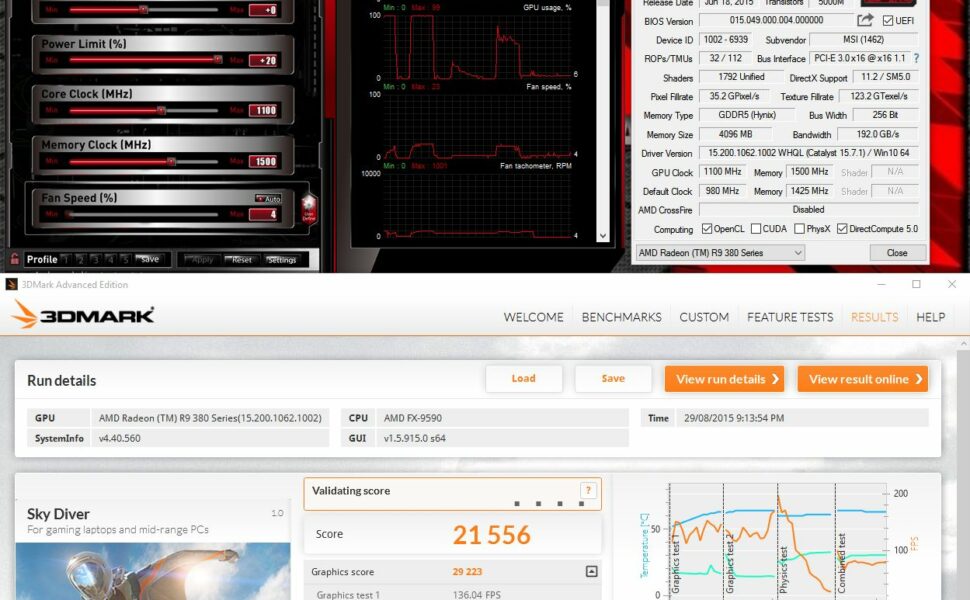Select Afterburner profile slot 5

pos(125,260)
